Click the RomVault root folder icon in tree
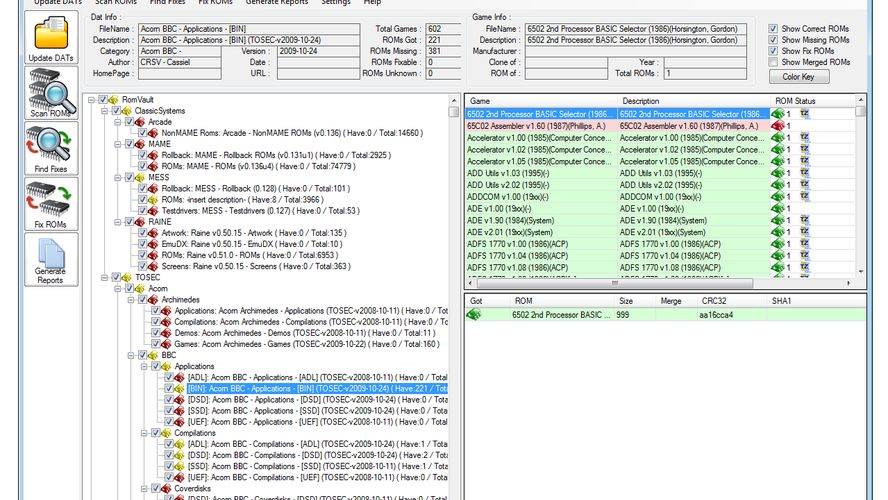This screenshot has width=888, height=500. pyautogui.click(x=114, y=100)
